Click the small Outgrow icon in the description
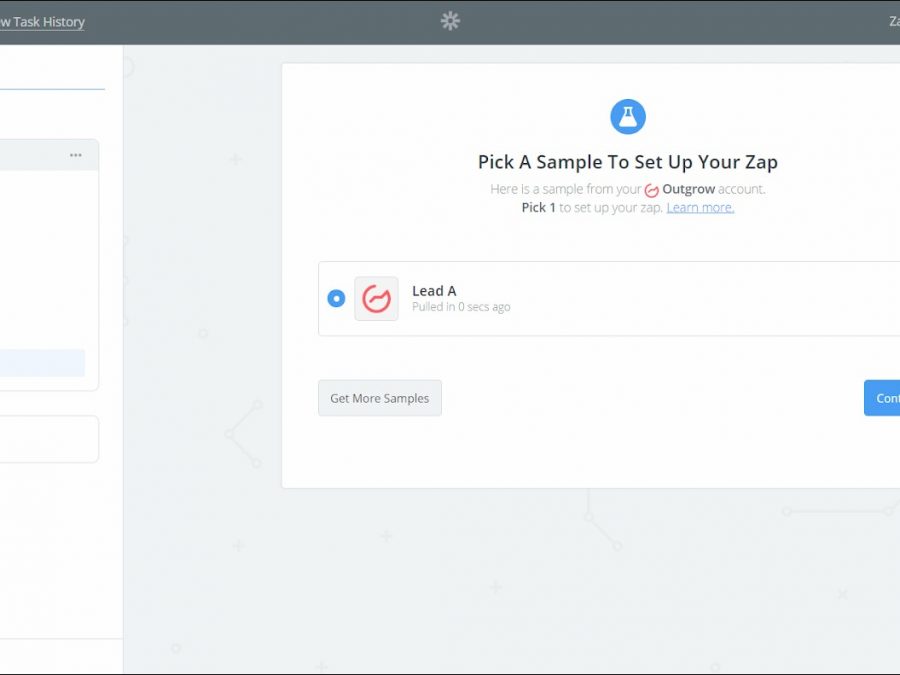900x675 pixels. click(652, 190)
